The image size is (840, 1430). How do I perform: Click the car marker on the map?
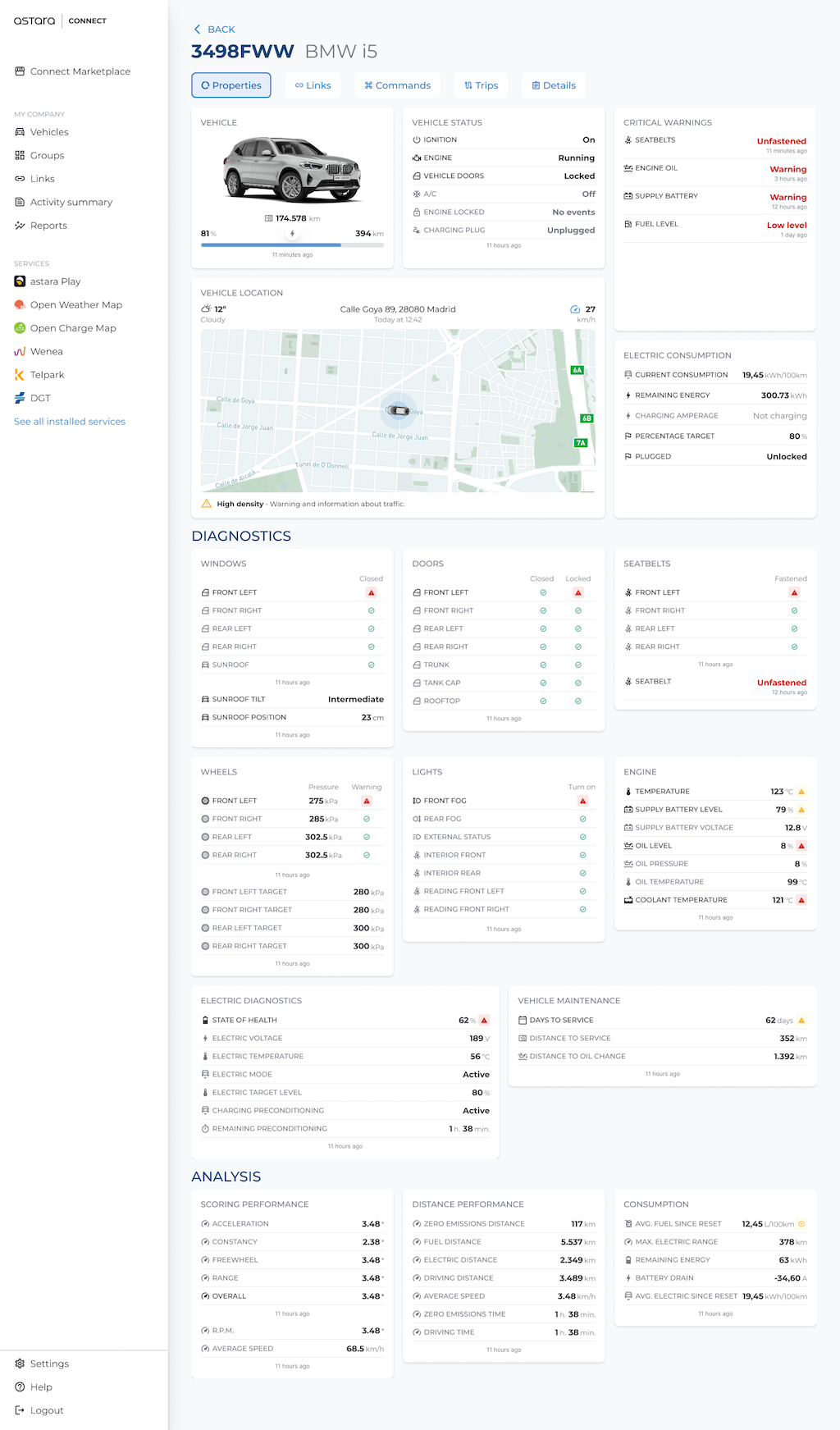pos(399,409)
